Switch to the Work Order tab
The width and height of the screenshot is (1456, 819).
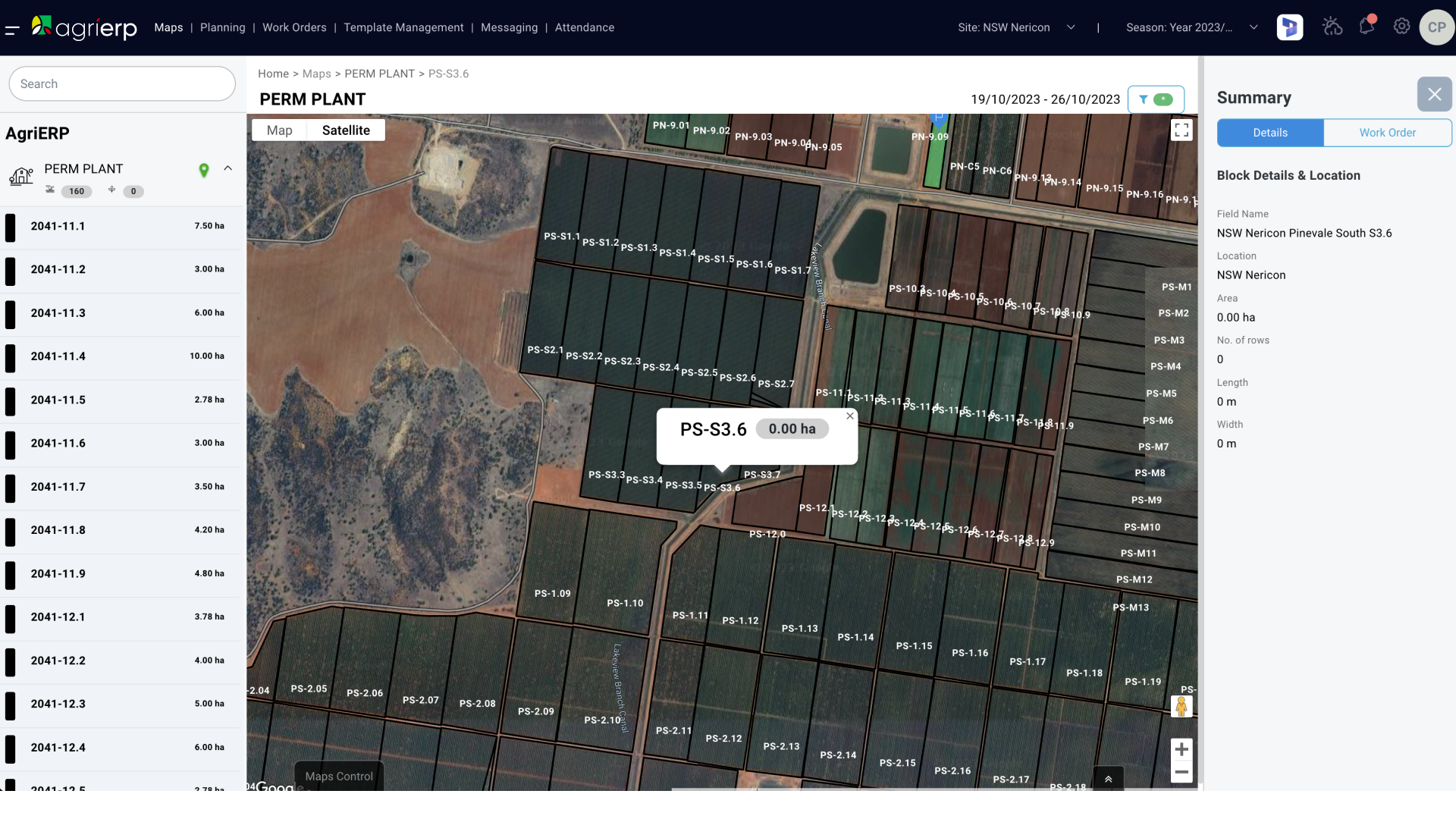[x=1388, y=132]
